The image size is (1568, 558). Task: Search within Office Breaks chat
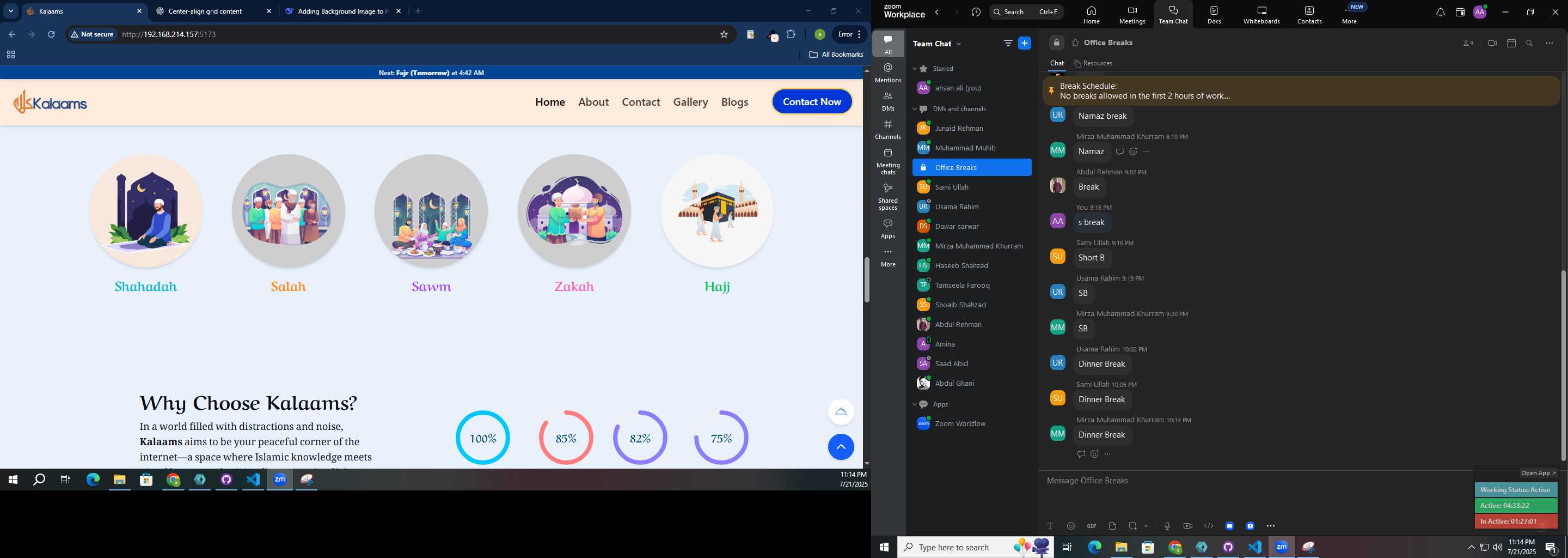point(1530,43)
